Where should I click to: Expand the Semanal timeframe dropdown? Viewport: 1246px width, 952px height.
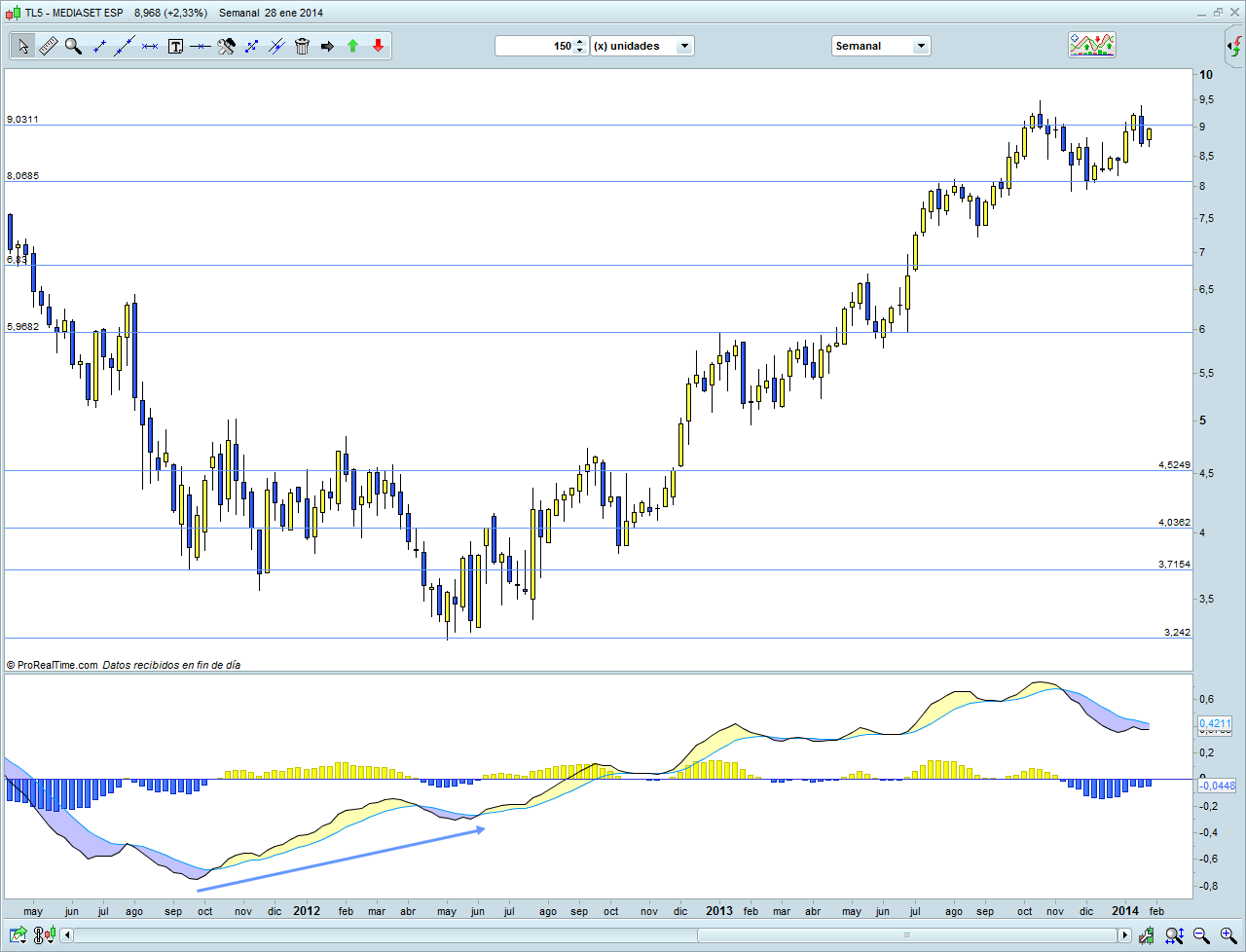point(920,46)
